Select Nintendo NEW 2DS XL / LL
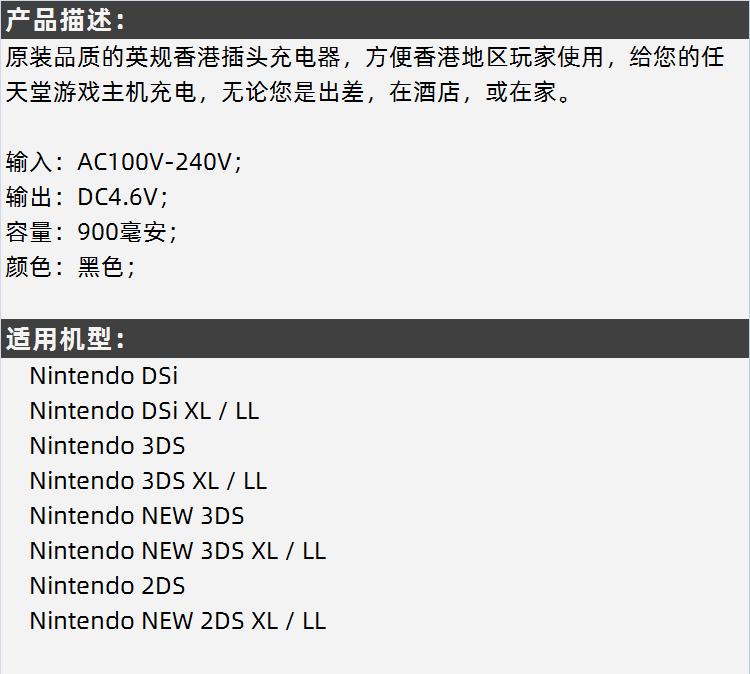This screenshot has height=674, width=750. [178, 621]
